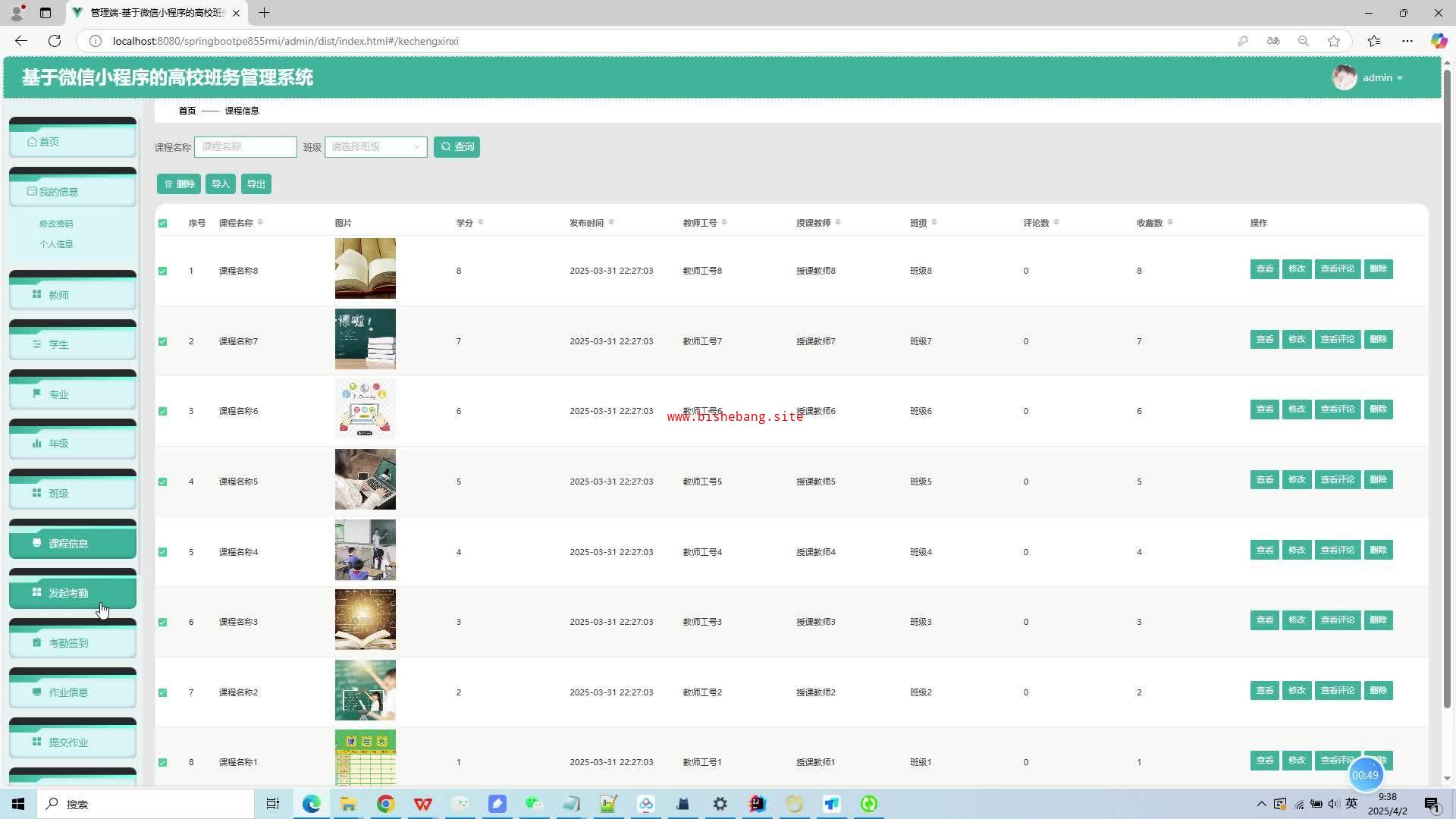Viewport: 1456px width, 819px height.
Task: Open the 班级 select dropdown filter
Action: pyautogui.click(x=375, y=146)
